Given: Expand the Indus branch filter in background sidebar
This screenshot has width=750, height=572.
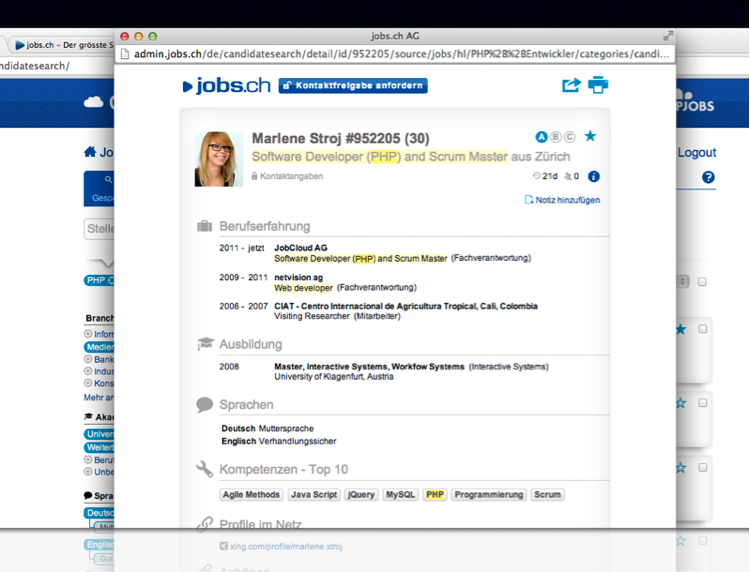Looking at the screenshot, I should coord(88,371).
